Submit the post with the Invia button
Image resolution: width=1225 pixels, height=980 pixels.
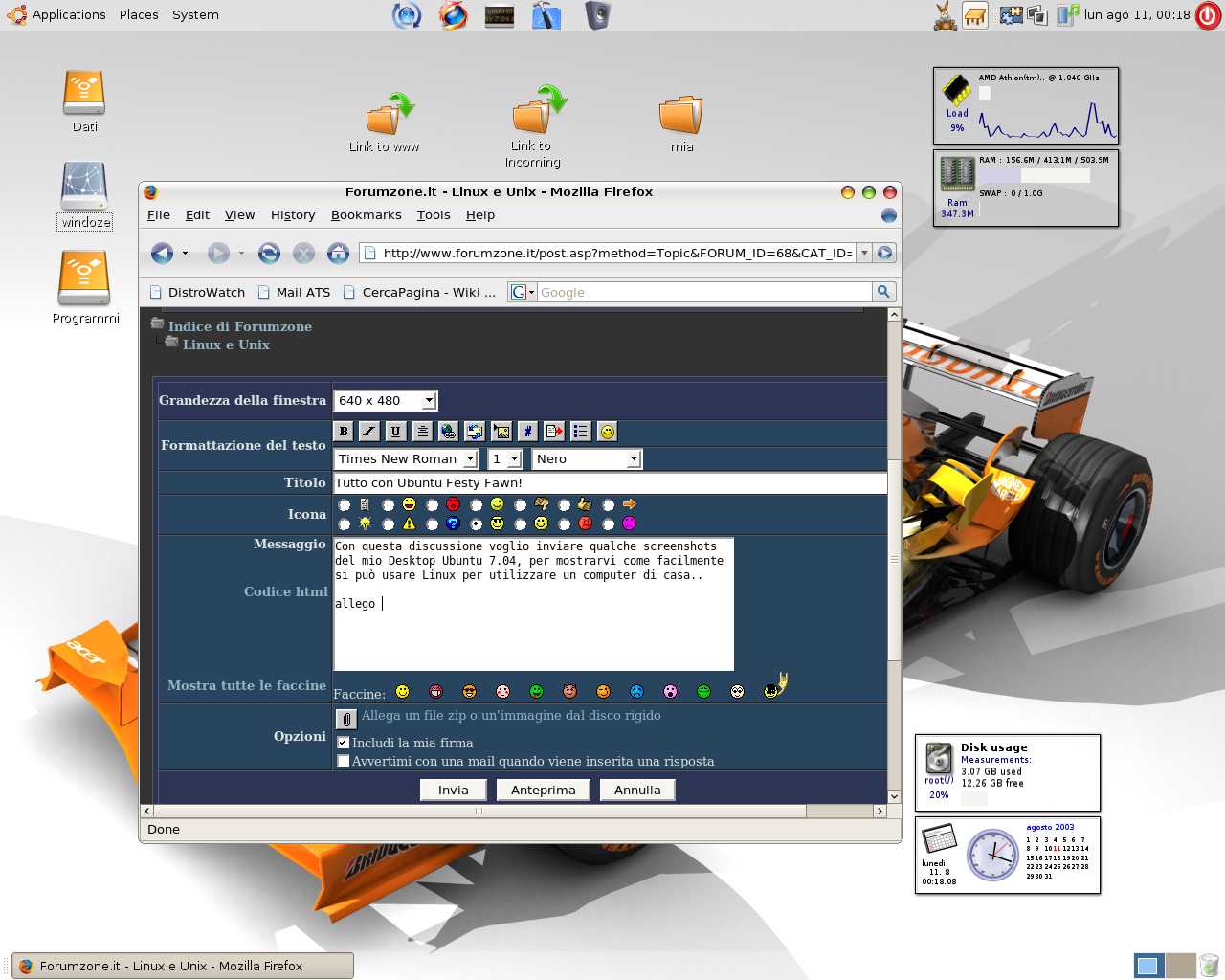(454, 790)
